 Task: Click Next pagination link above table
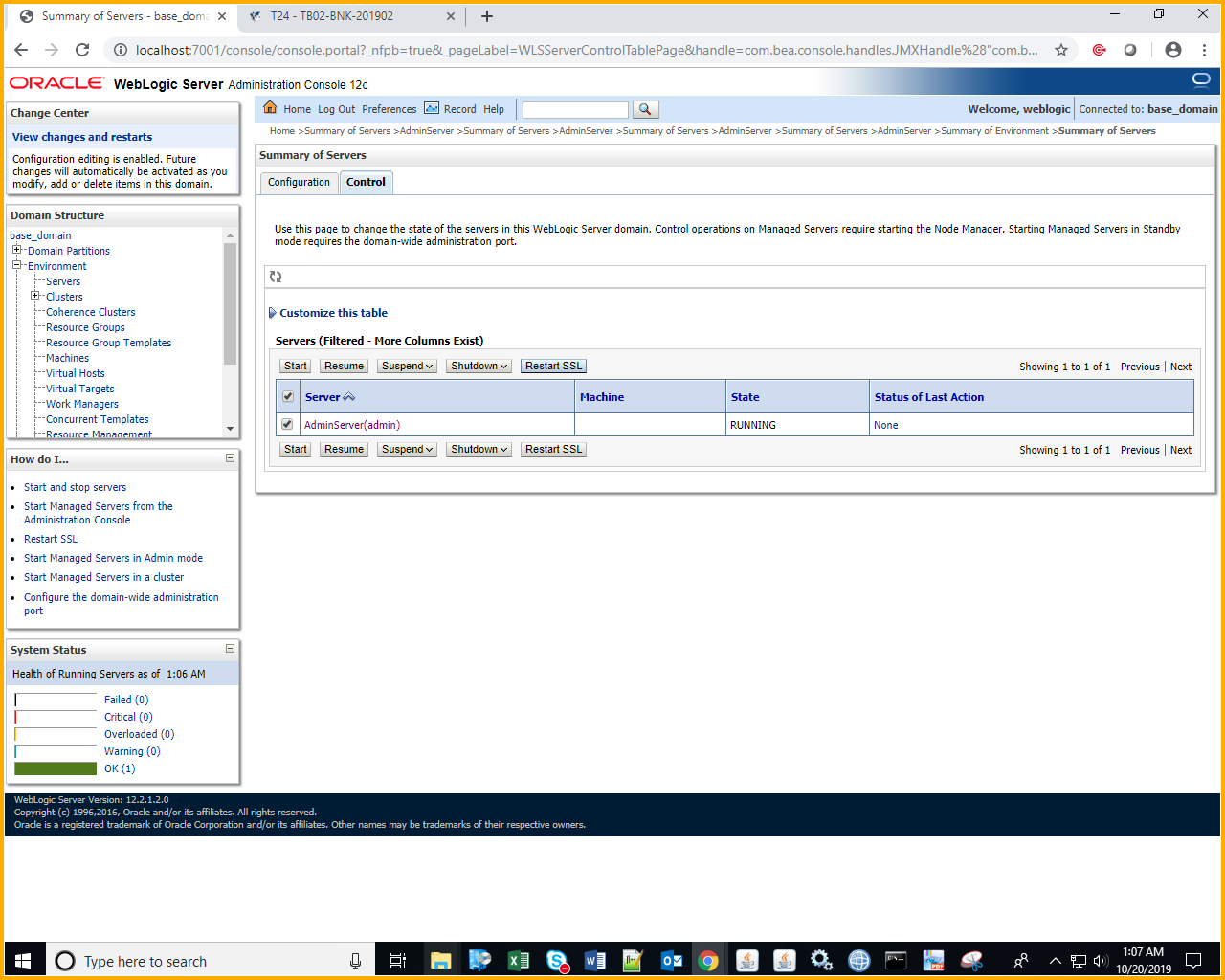coord(1181,367)
